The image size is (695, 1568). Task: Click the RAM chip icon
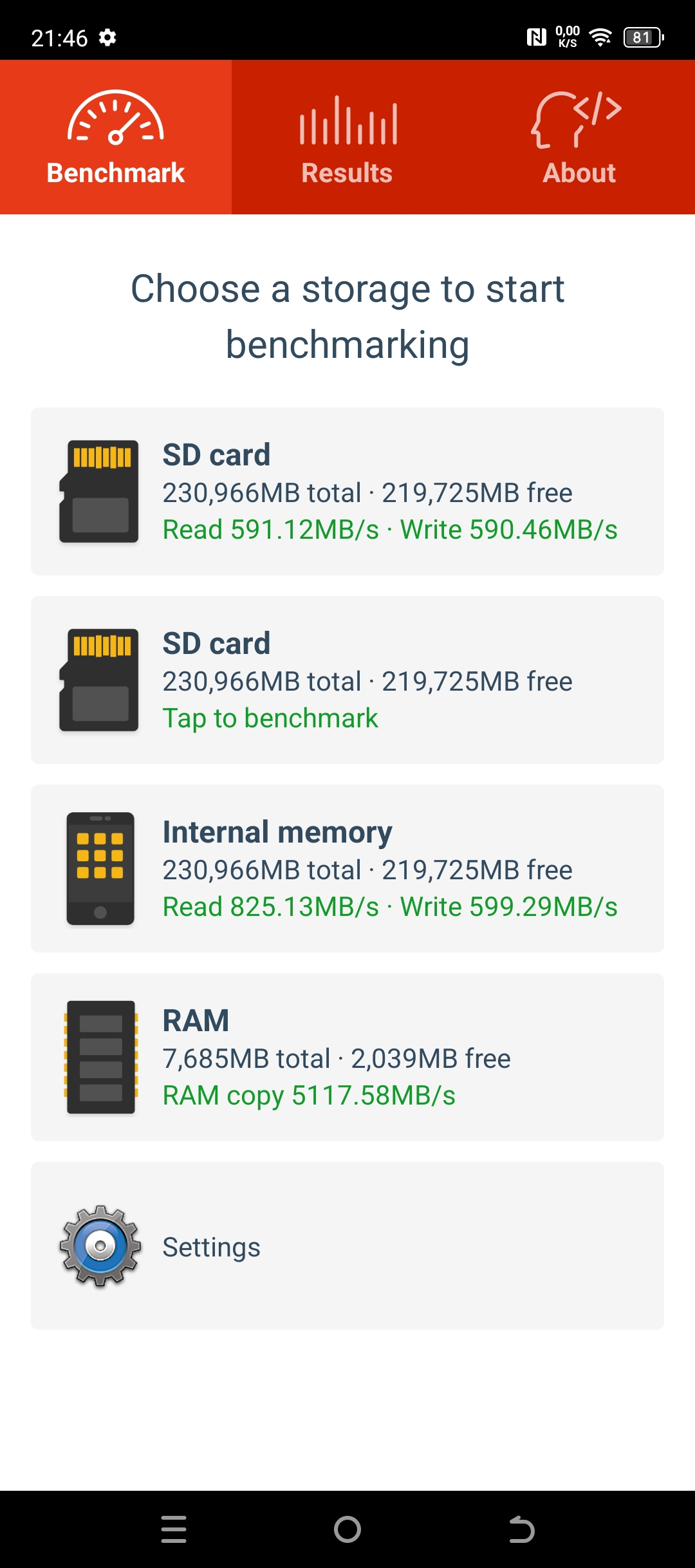pos(100,1057)
